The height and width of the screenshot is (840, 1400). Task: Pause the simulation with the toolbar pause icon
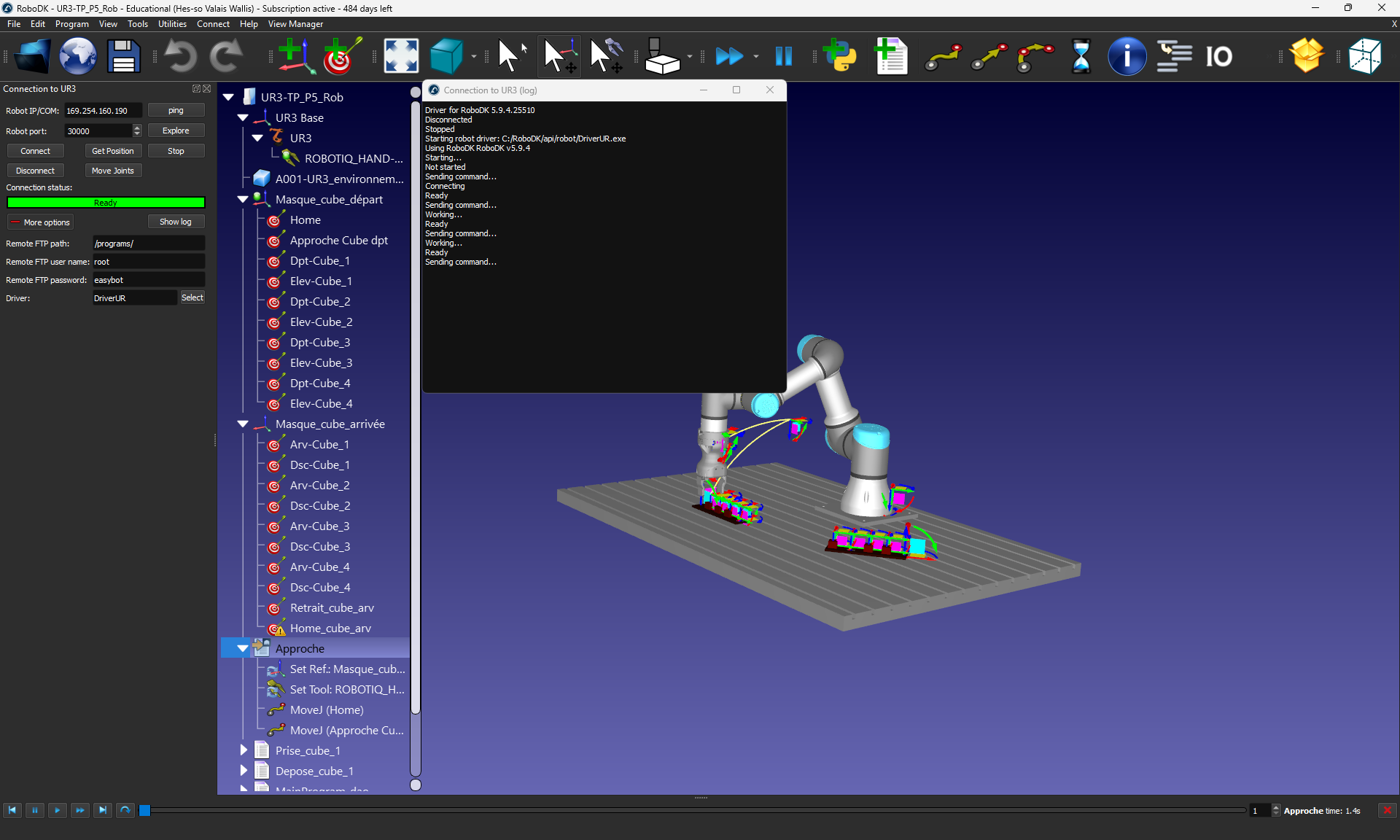[x=783, y=56]
